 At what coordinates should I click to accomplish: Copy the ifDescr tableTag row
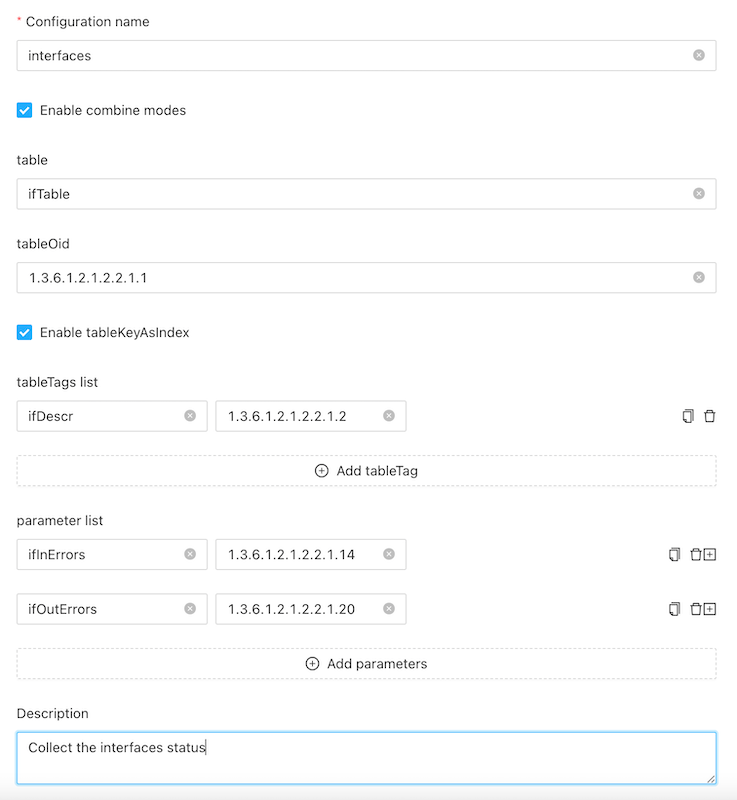[x=688, y=416]
